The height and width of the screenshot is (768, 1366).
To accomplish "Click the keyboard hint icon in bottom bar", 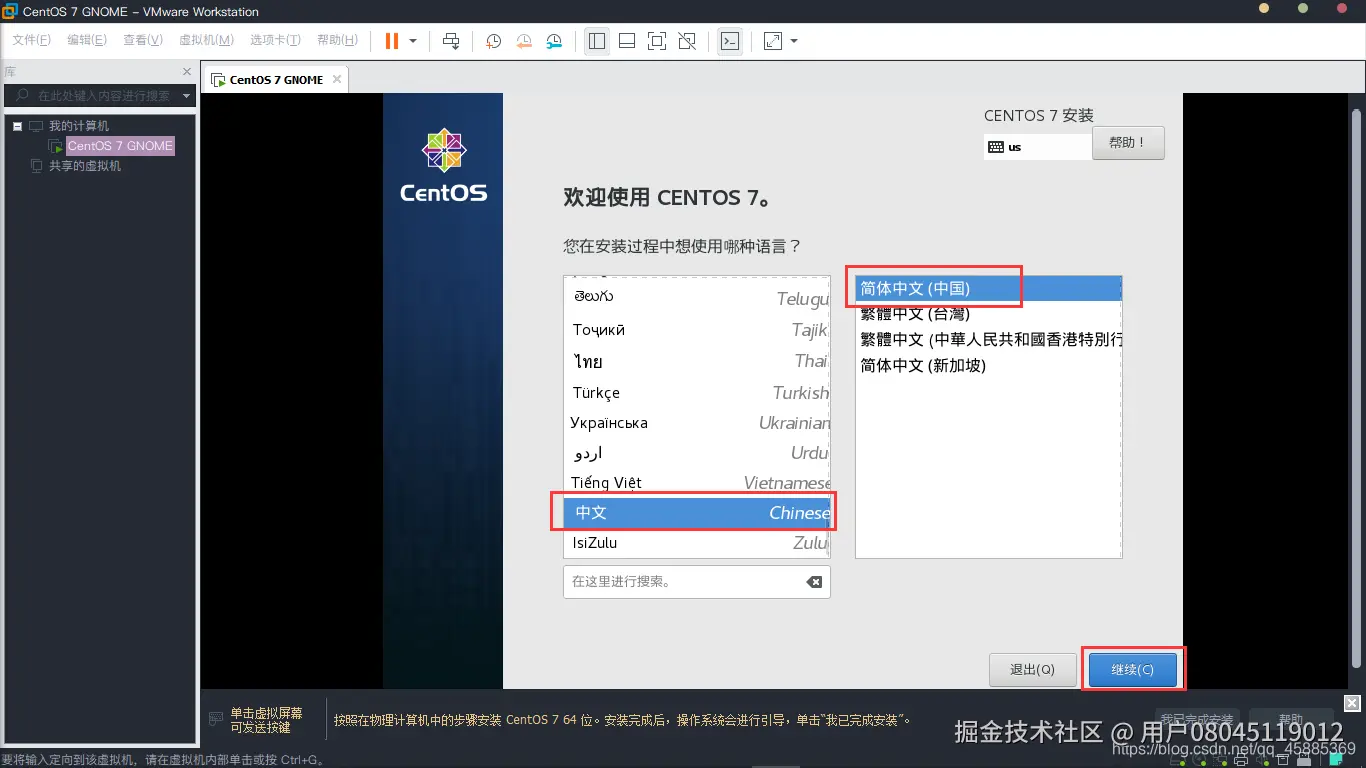I will click(215, 719).
